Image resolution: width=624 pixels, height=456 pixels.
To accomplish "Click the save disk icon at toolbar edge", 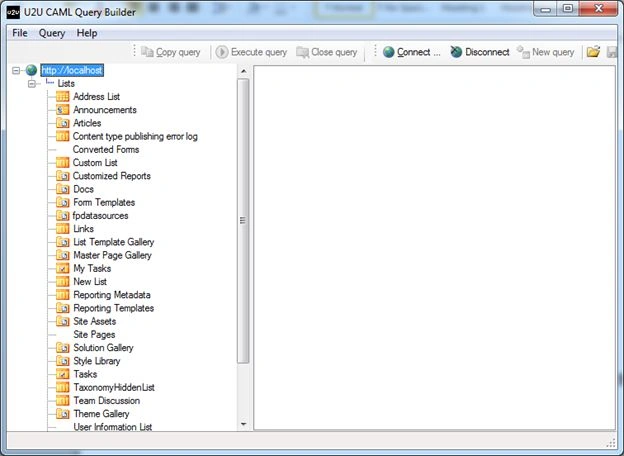I will click(612, 52).
